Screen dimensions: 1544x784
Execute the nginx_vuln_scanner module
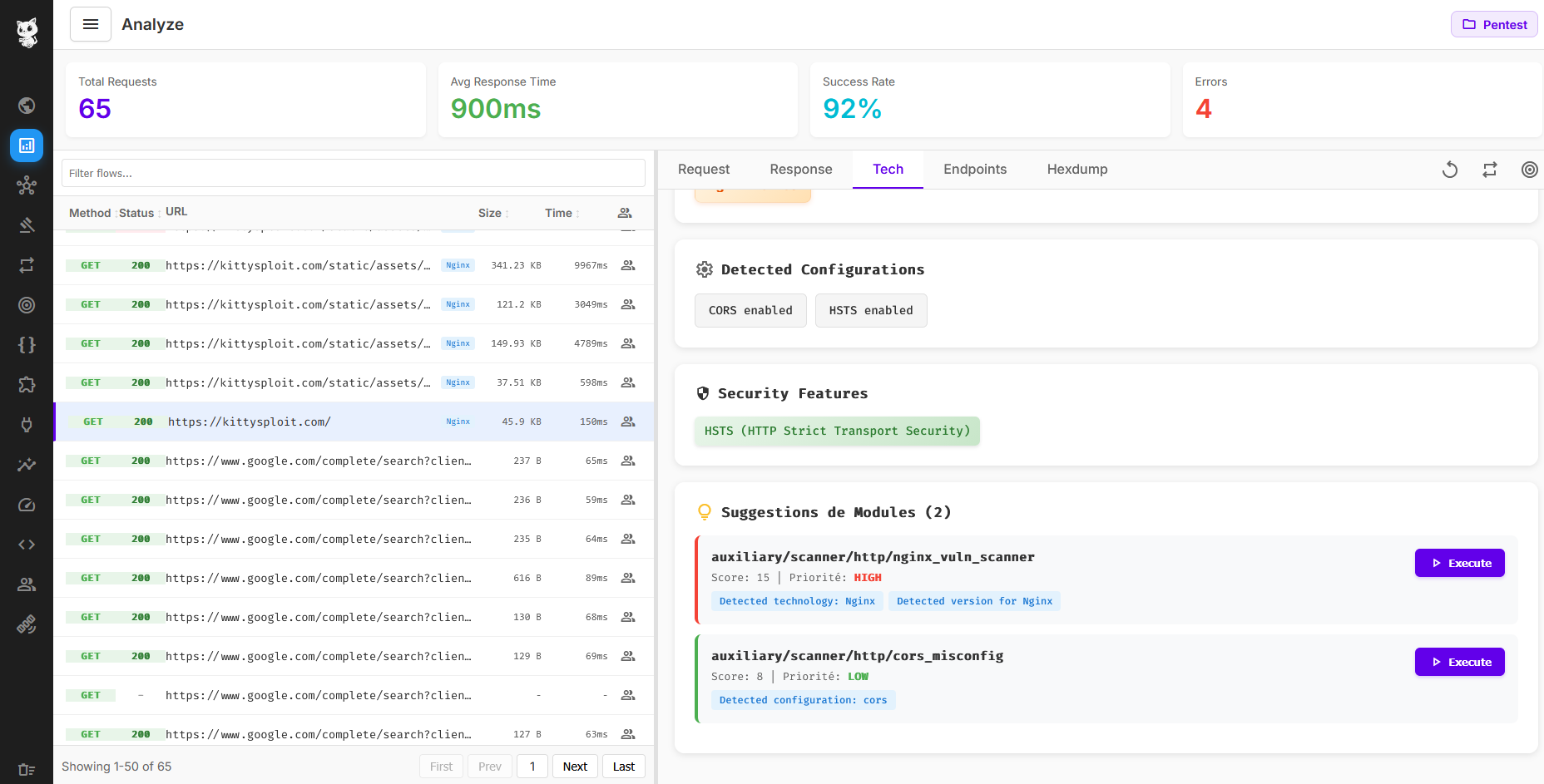click(x=1459, y=564)
